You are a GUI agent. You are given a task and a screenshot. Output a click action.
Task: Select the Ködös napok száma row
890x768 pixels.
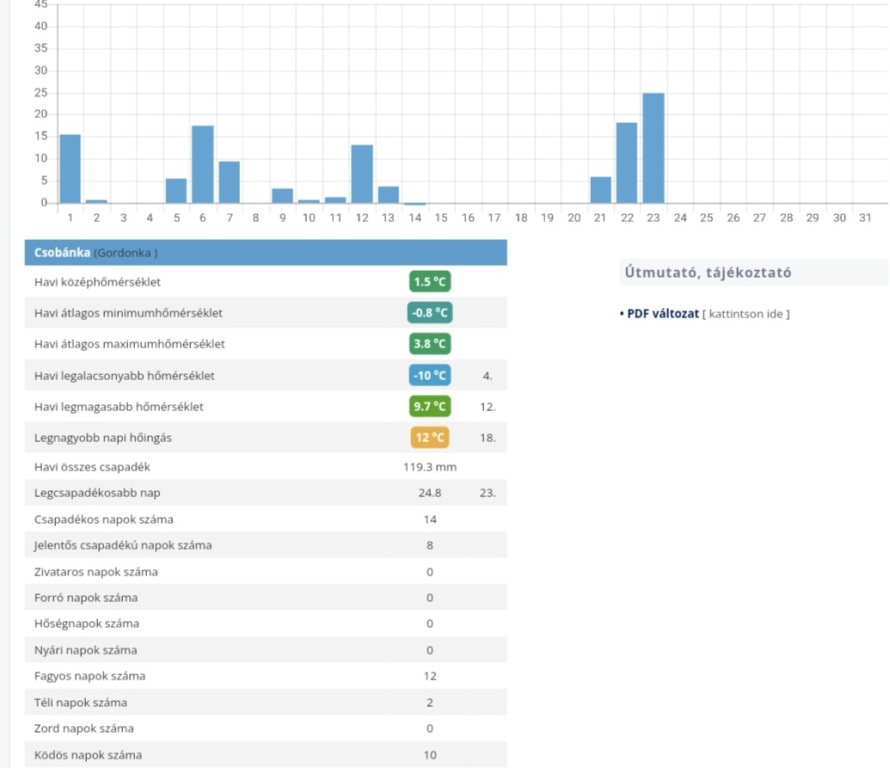(264, 754)
